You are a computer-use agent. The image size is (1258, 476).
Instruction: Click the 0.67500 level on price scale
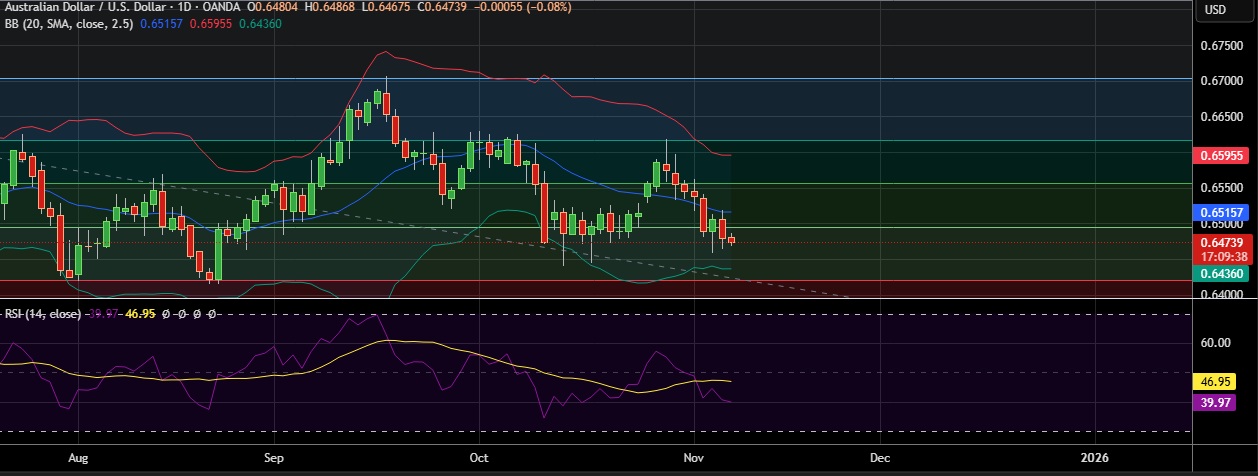pyautogui.click(x=1220, y=46)
